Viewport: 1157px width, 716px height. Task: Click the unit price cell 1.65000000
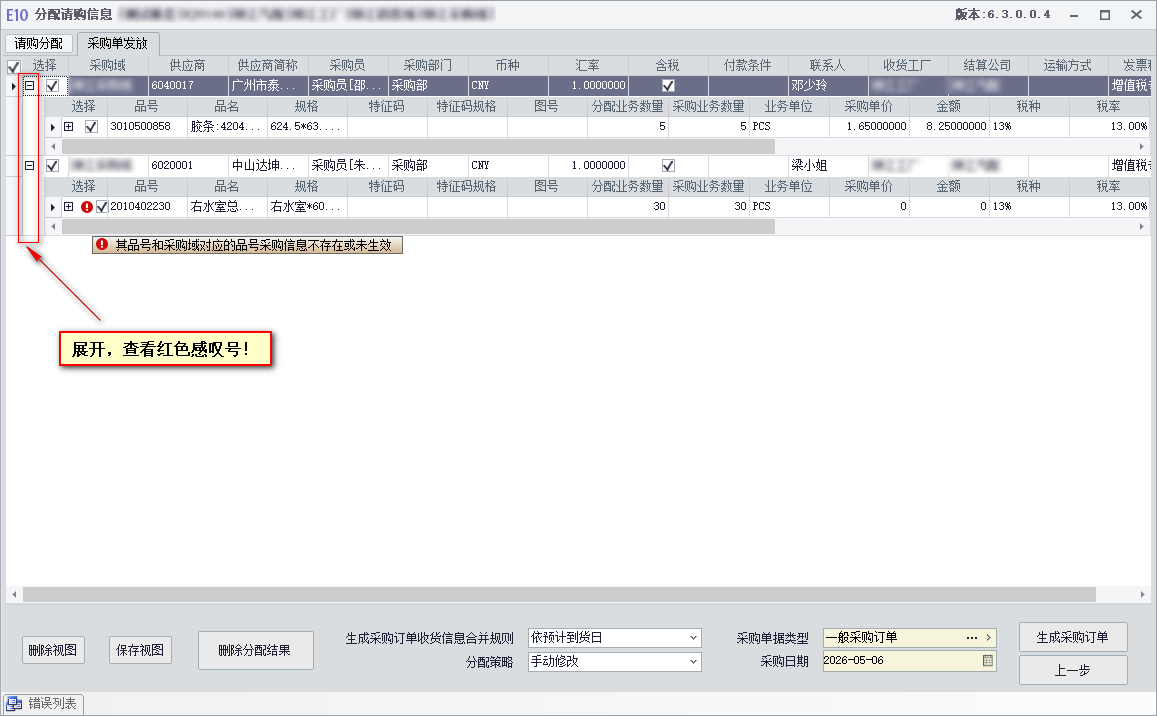869,127
